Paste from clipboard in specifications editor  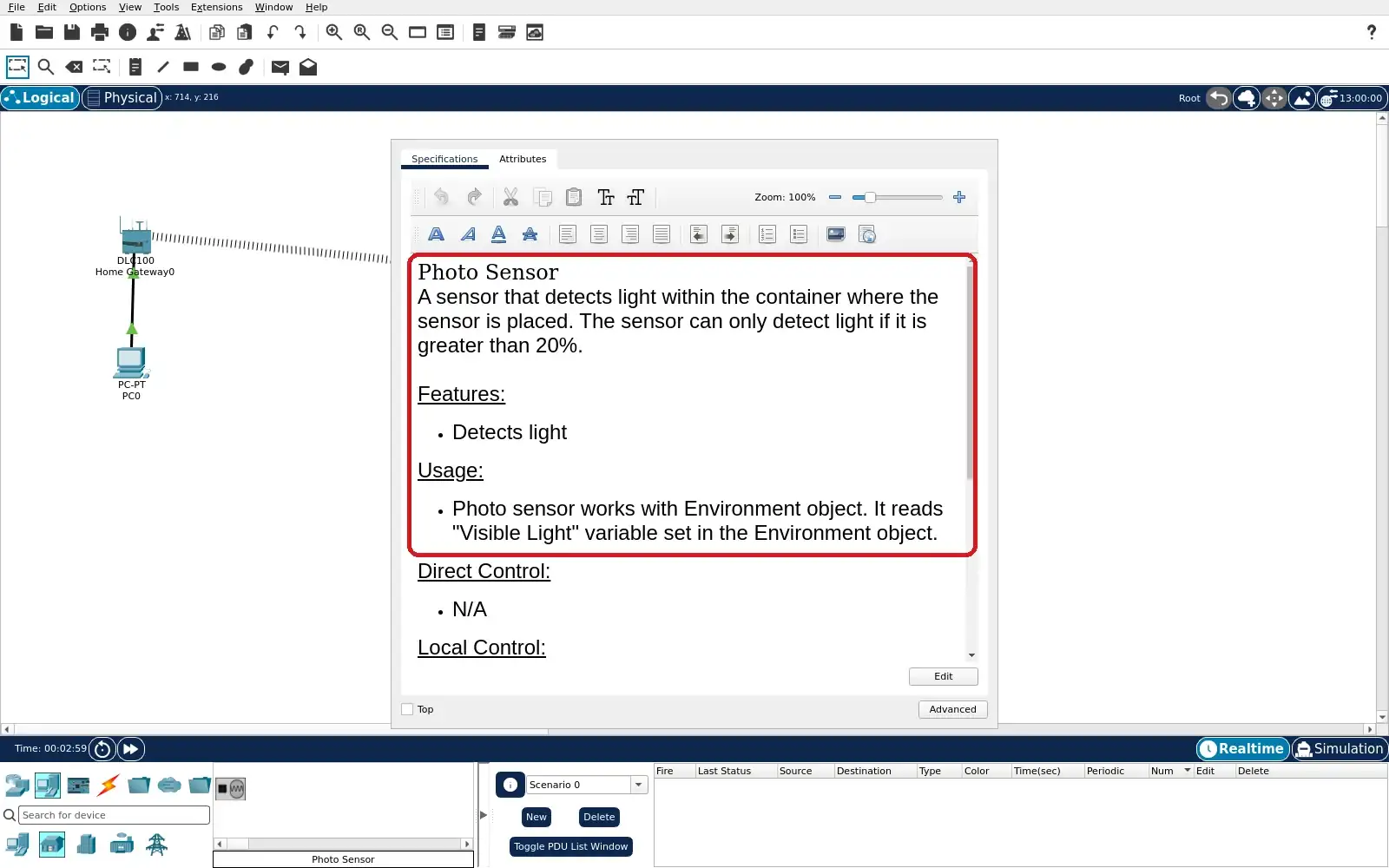tap(574, 197)
